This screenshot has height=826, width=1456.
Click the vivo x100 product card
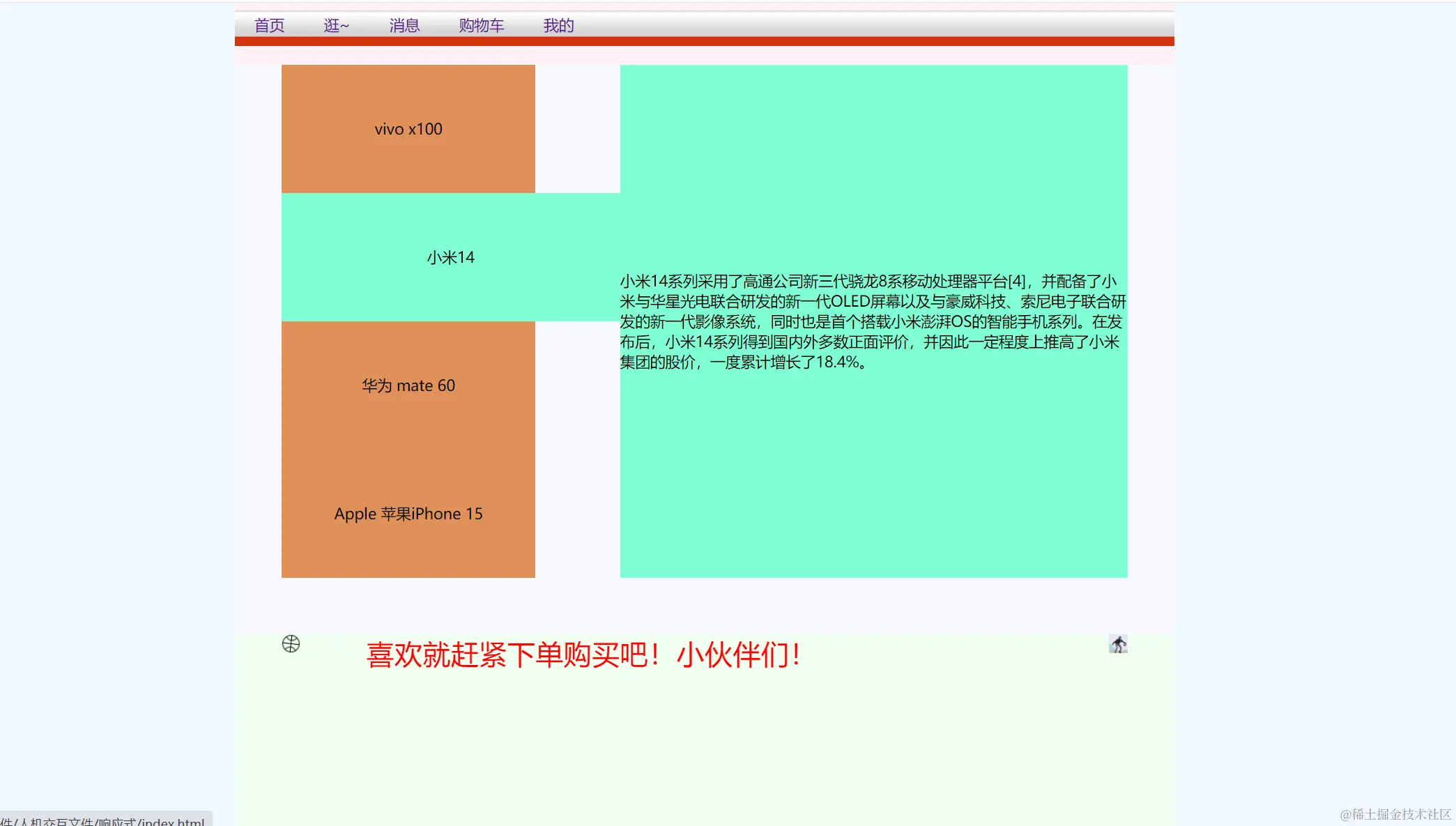point(408,128)
